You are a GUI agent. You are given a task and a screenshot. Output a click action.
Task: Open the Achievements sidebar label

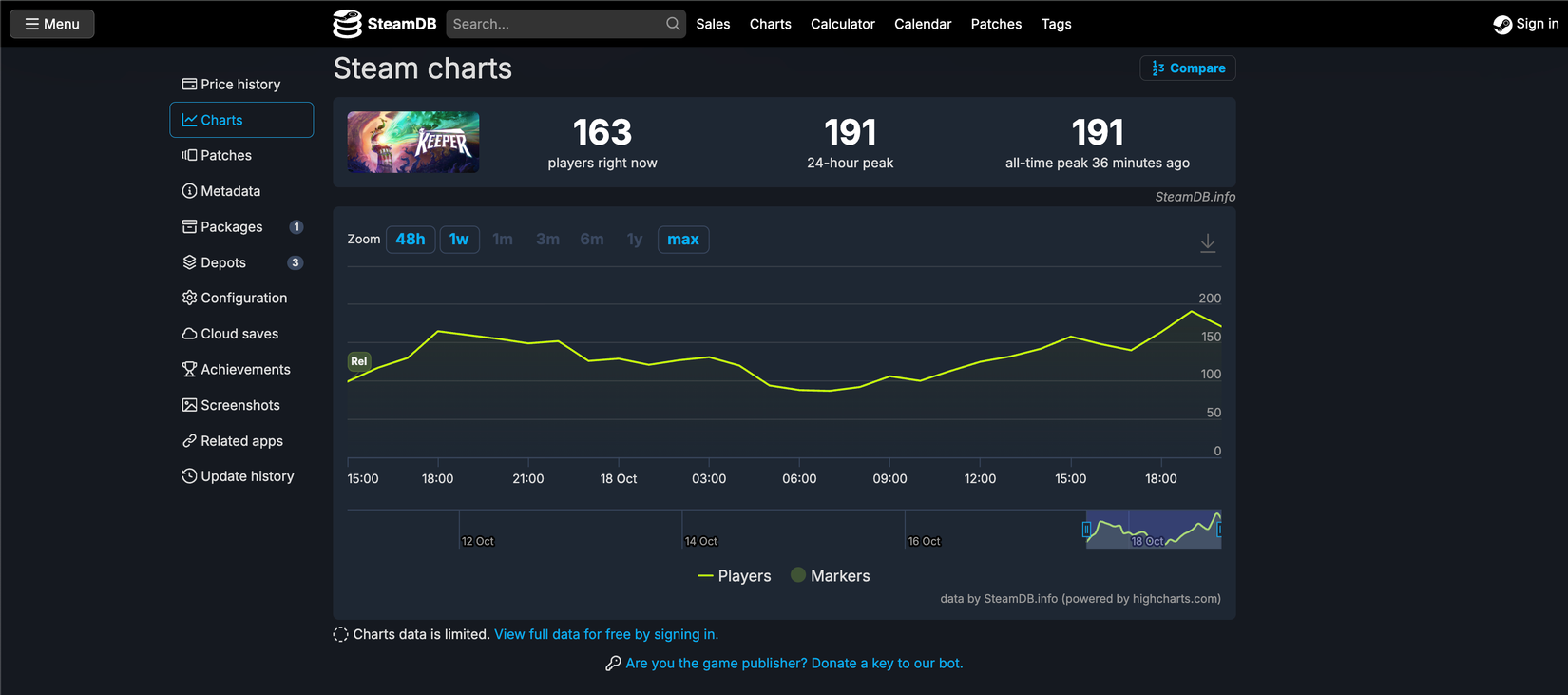click(245, 369)
